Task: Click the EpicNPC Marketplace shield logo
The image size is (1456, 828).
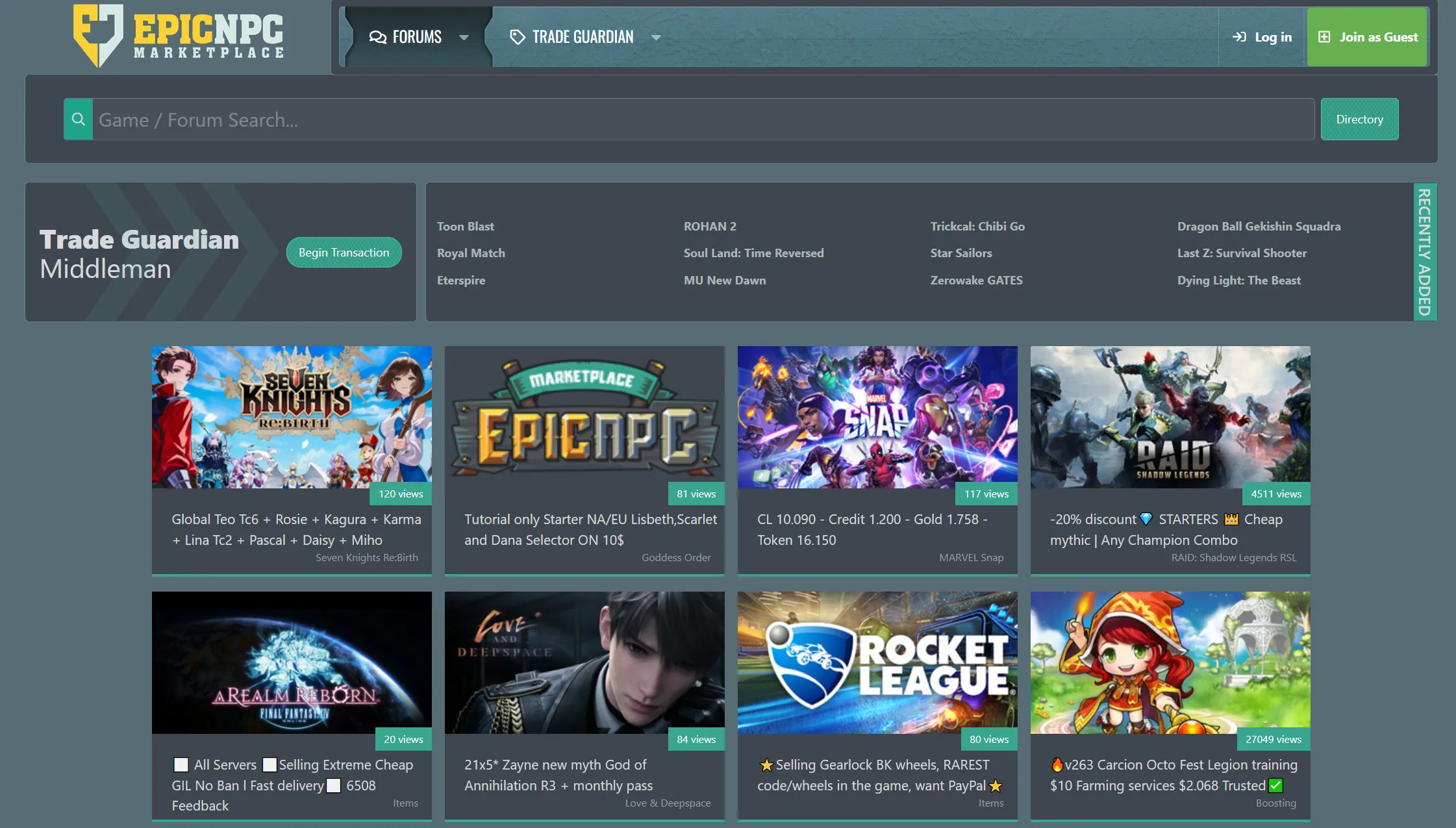Action: coord(98,35)
